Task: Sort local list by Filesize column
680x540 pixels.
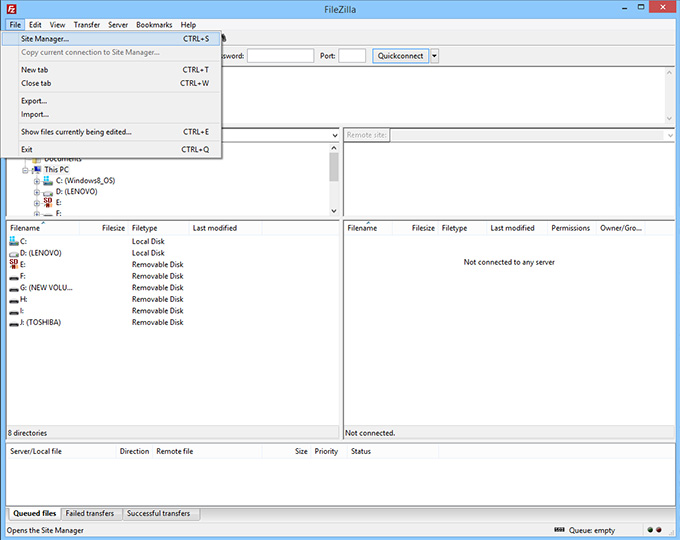Action: (104, 228)
